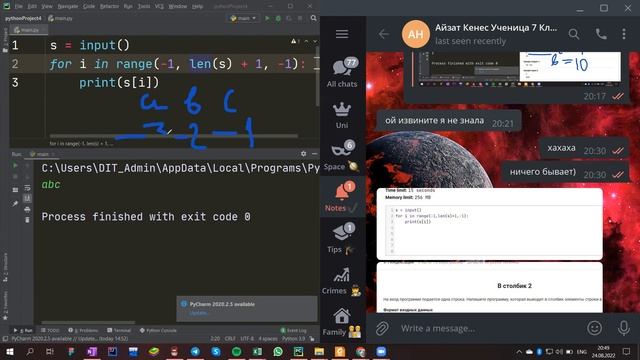Image resolution: width=640 pixels, height=360 pixels.
Task: Print console output with the printer icon
Action: [27, 209]
